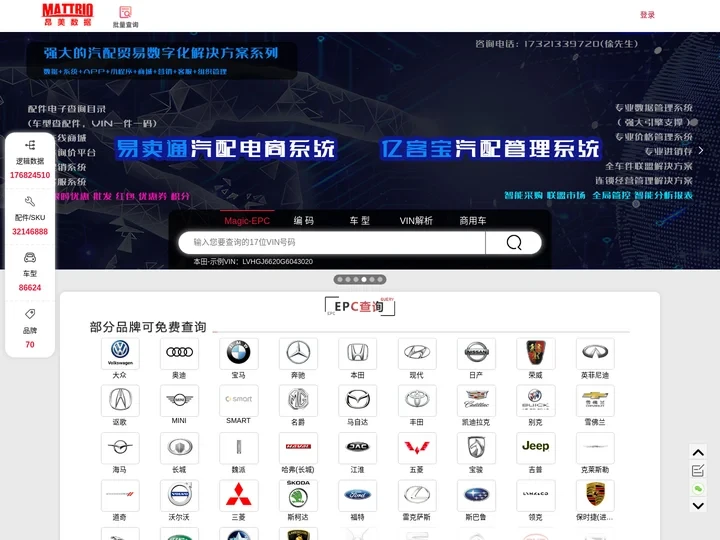Viewport: 720px width, 540px height.
Task: Click the MATTRIO logo
Action: pos(68,15)
